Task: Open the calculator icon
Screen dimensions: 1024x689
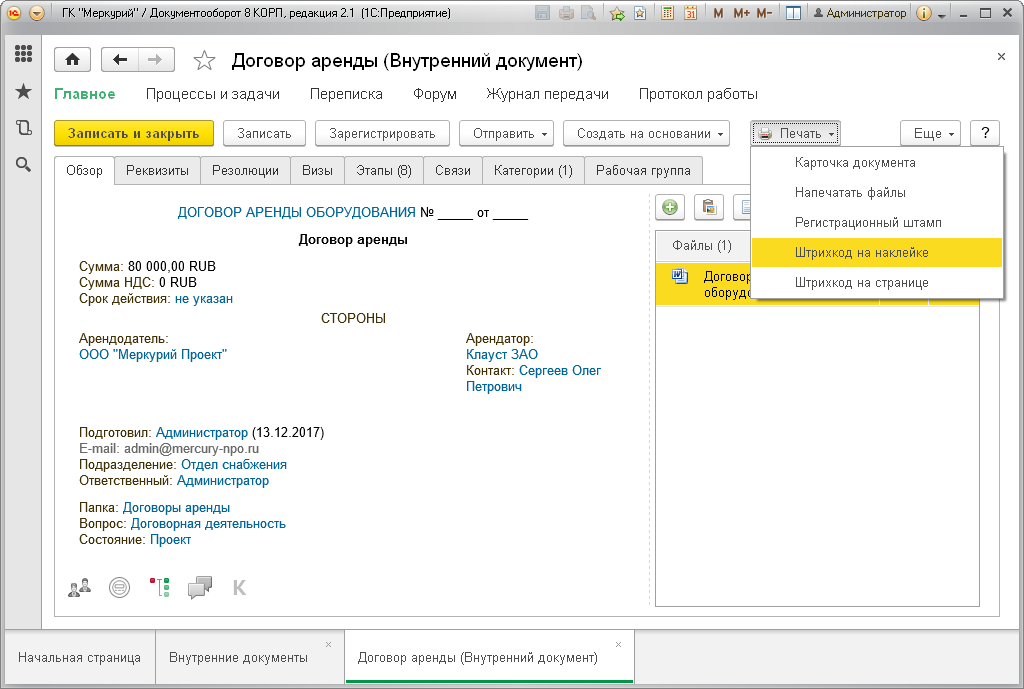Action: [x=667, y=13]
